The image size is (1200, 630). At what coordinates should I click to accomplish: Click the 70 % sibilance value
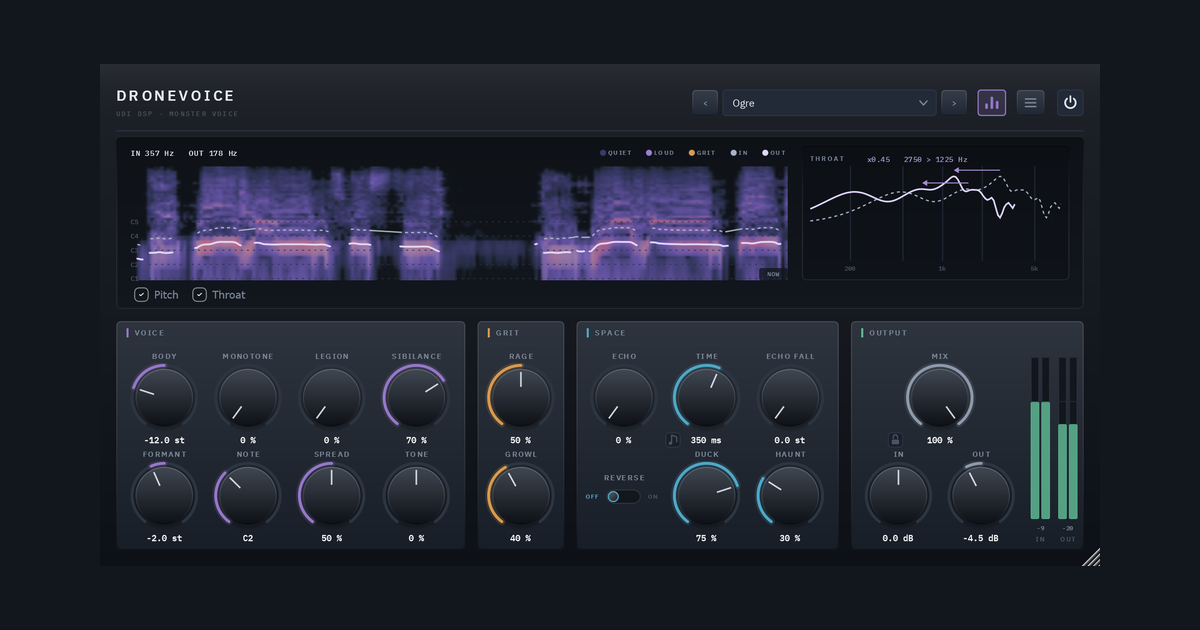point(416,440)
